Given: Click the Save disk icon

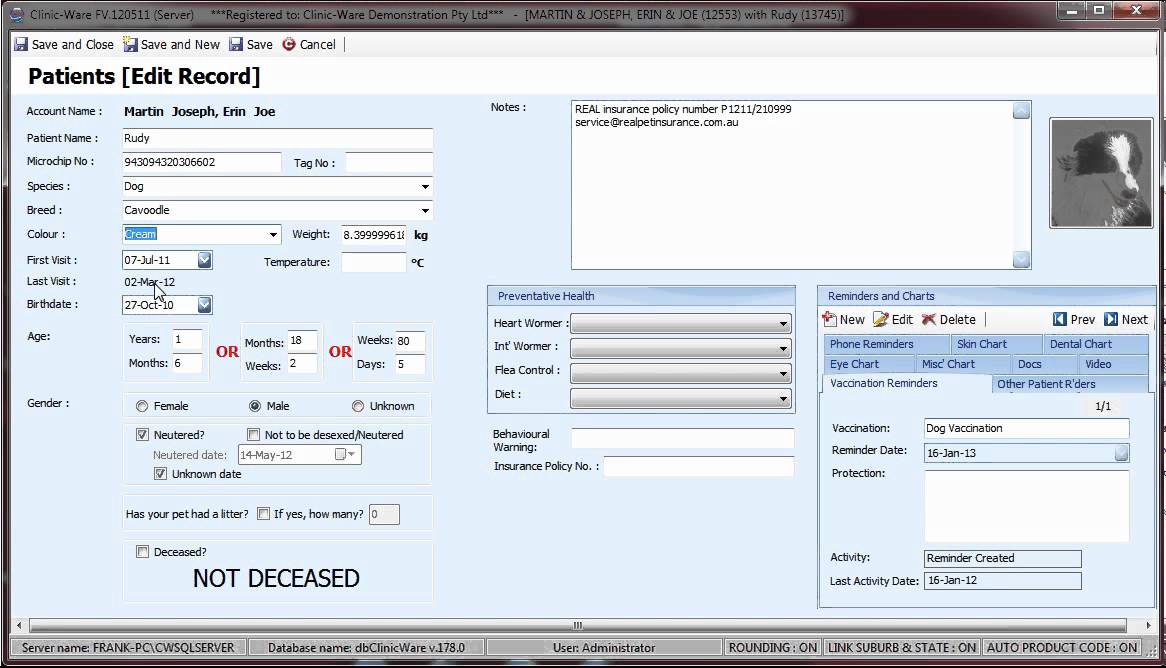Looking at the screenshot, I should 236,45.
